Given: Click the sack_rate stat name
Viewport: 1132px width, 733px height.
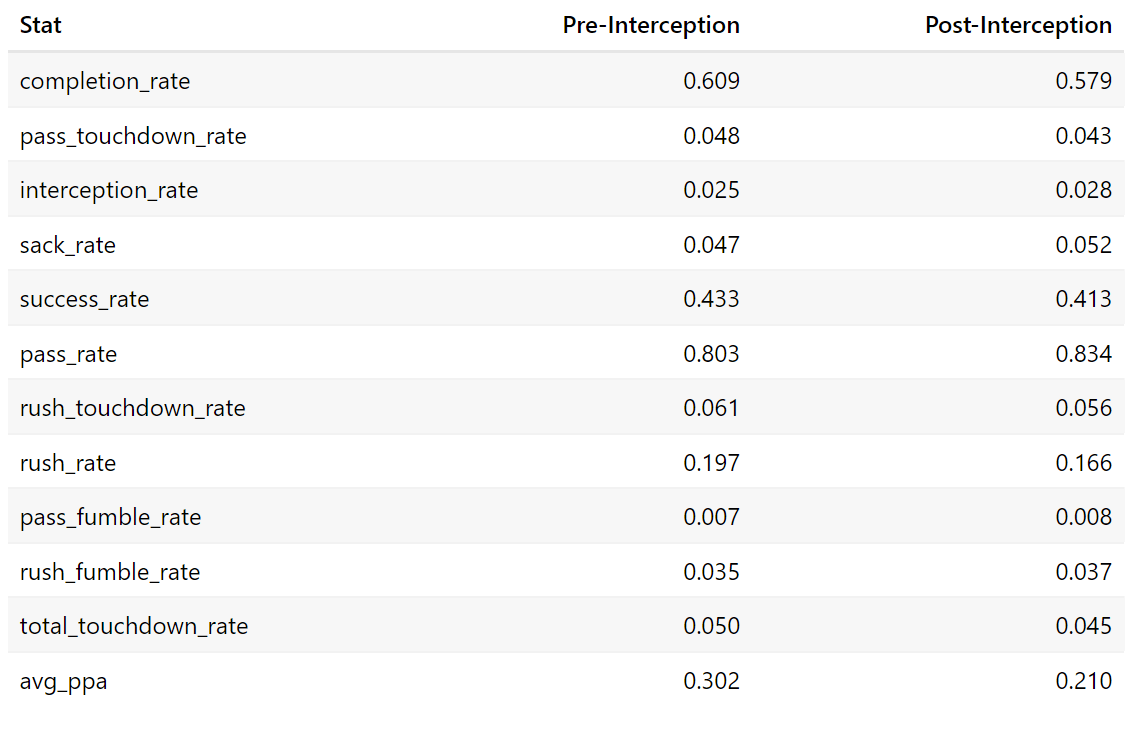Looking at the screenshot, I should click(68, 245).
